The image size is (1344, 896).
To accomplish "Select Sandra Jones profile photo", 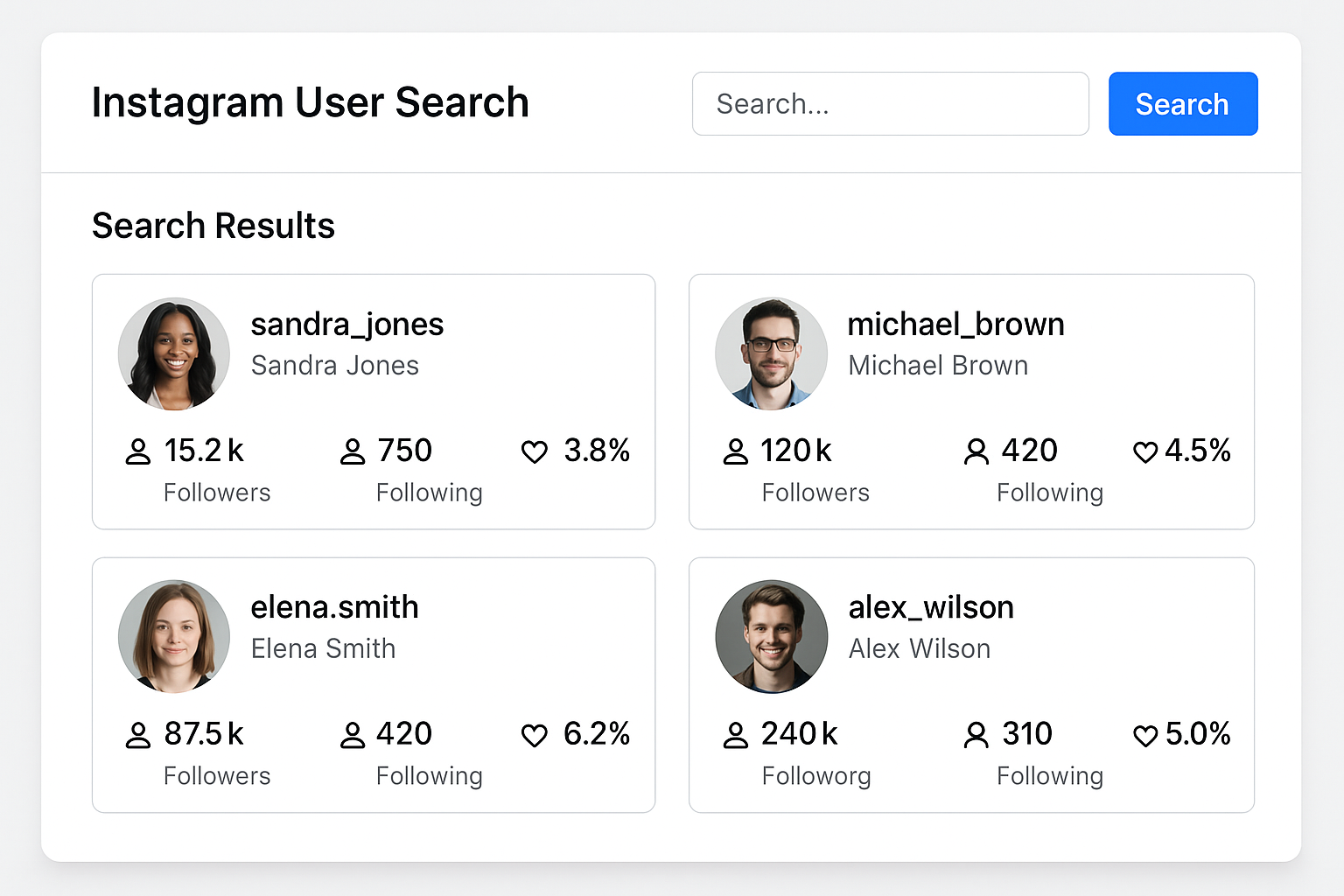I will (174, 353).
